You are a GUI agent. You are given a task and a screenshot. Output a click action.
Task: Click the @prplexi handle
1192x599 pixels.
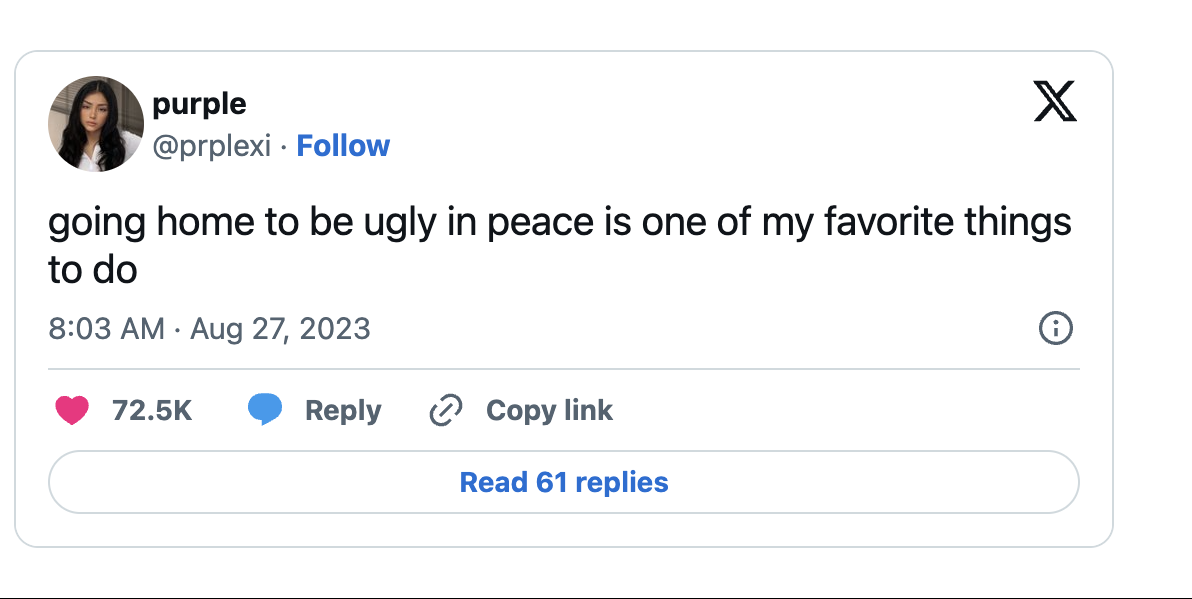[211, 146]
